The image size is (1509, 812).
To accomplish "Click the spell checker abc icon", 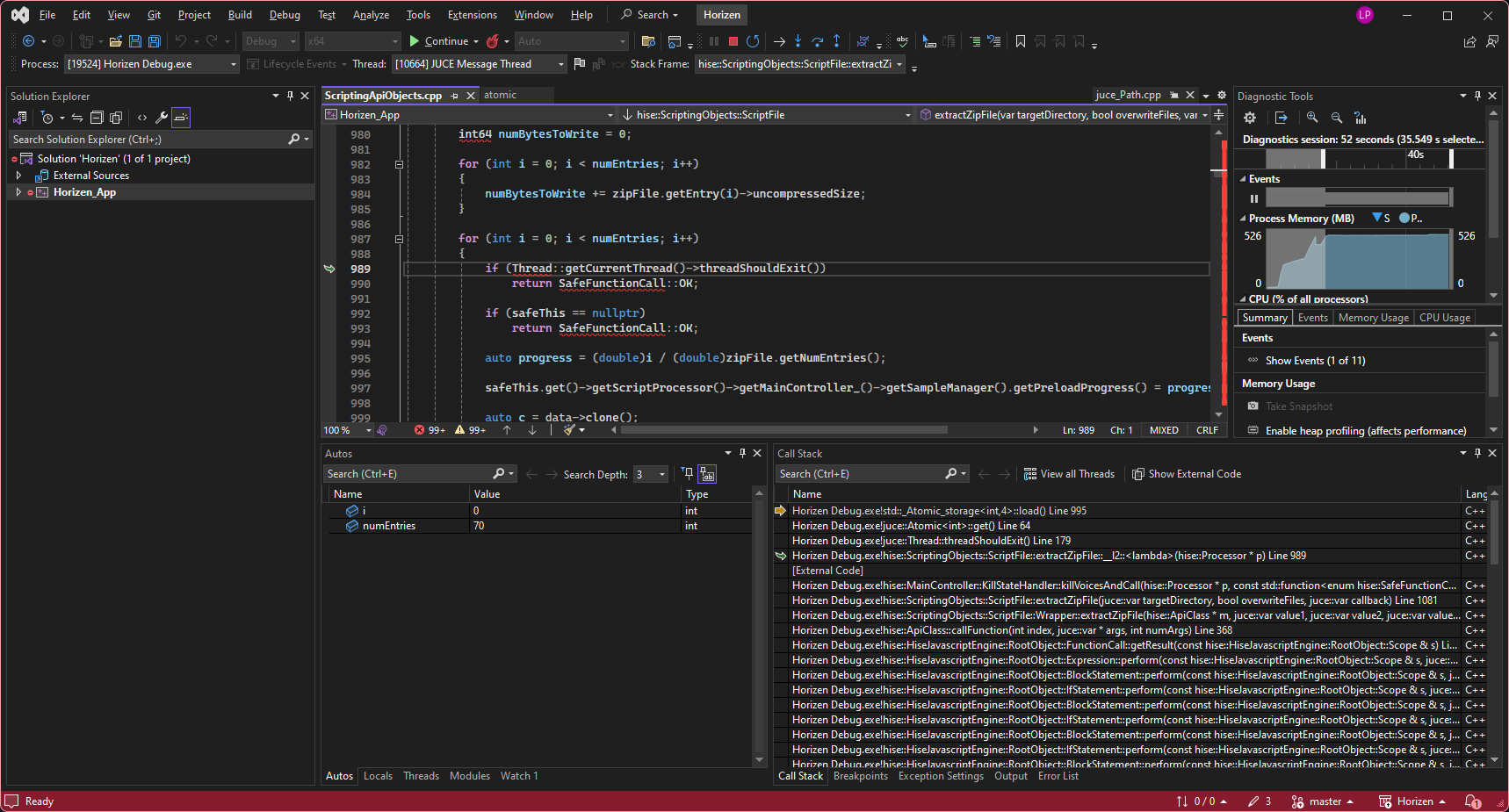I will 902,41.
